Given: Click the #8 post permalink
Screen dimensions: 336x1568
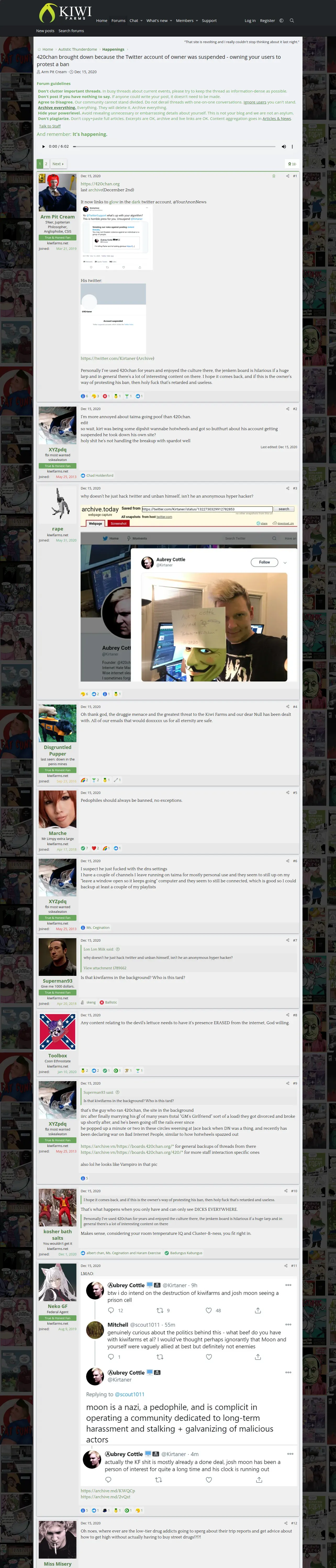Looking at the screenshot, I should pyautogui.click(x=295, y=1015).
